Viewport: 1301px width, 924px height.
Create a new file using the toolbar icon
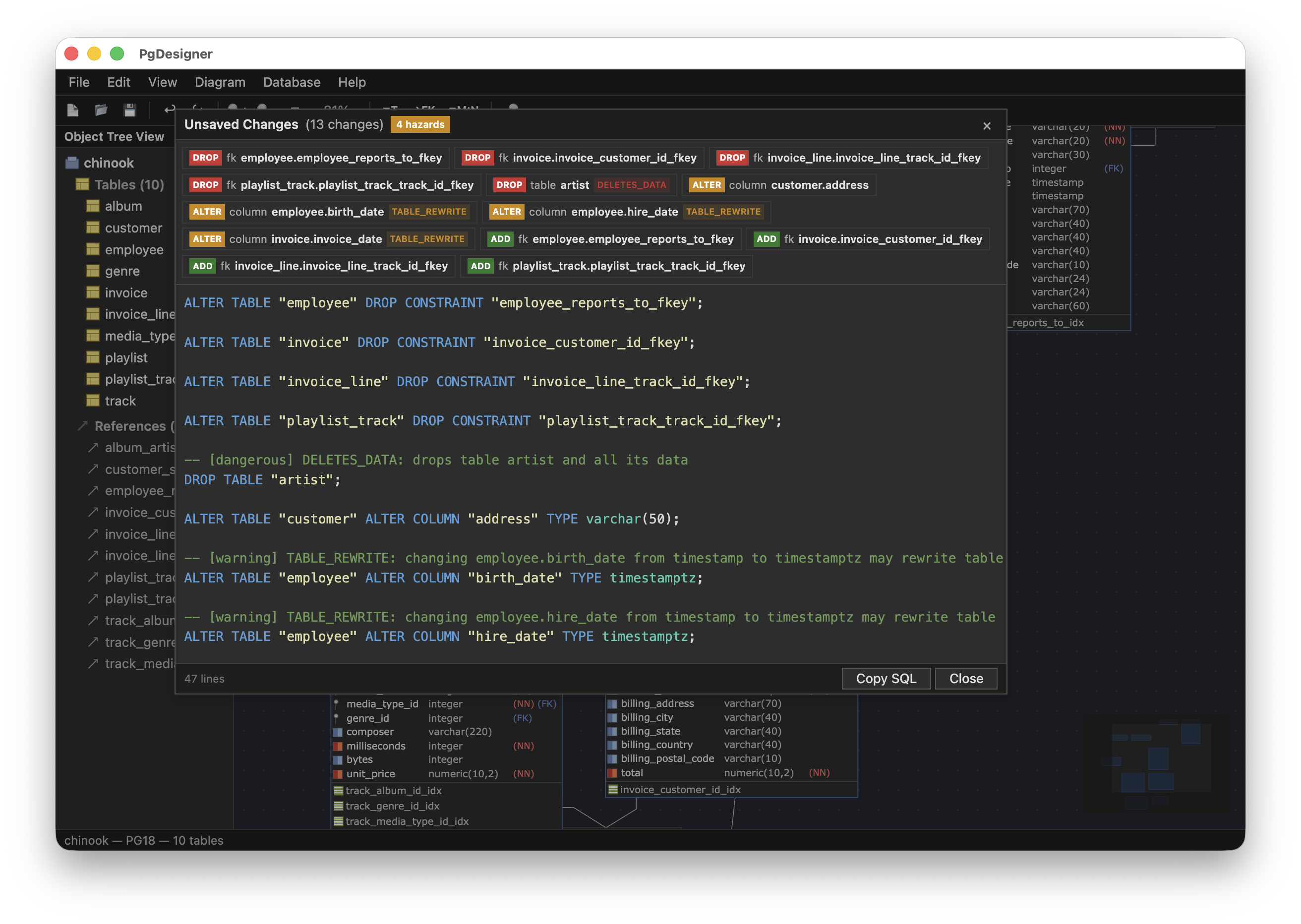tap(73, 111)
